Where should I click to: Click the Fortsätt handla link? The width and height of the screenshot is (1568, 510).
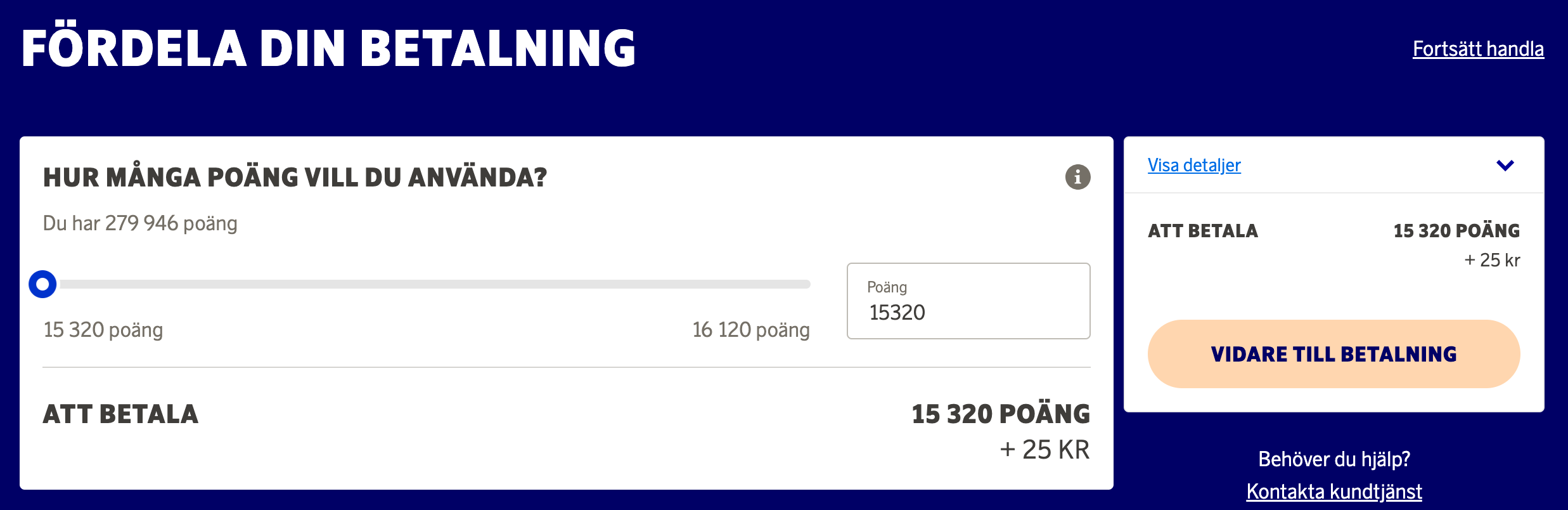pyautogui.click(x=1477, y=49)
